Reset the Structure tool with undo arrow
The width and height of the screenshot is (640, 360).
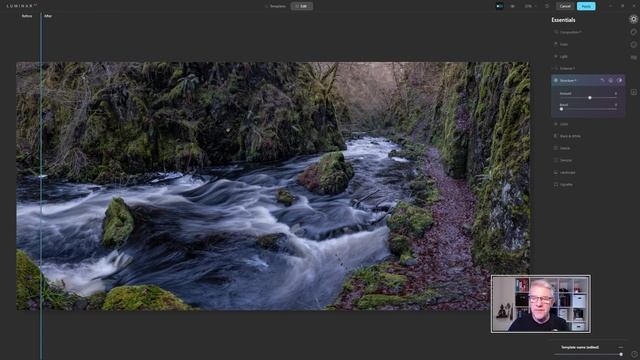[x=602, y=80]
